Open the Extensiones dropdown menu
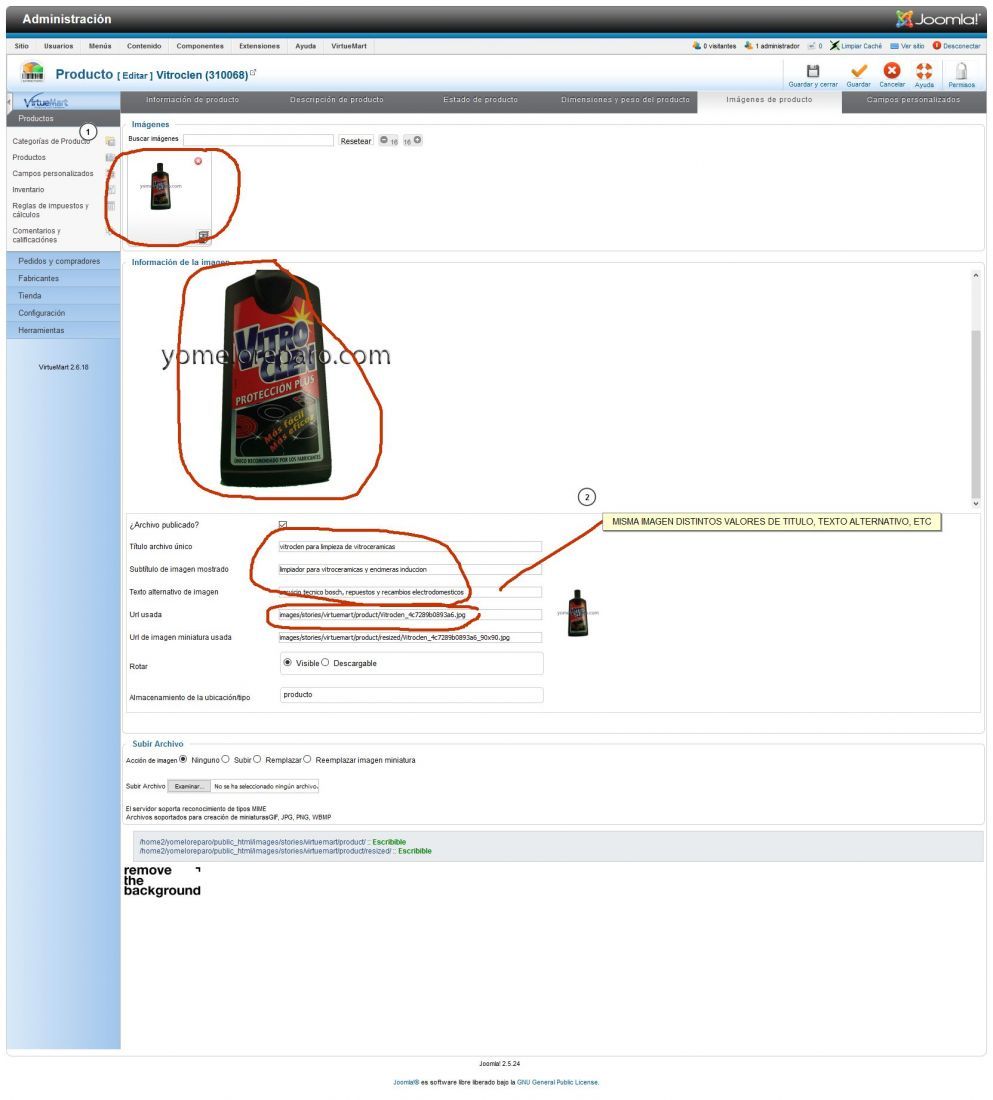The width and height of the screenshot is (993, 1100). pos(259,46)
